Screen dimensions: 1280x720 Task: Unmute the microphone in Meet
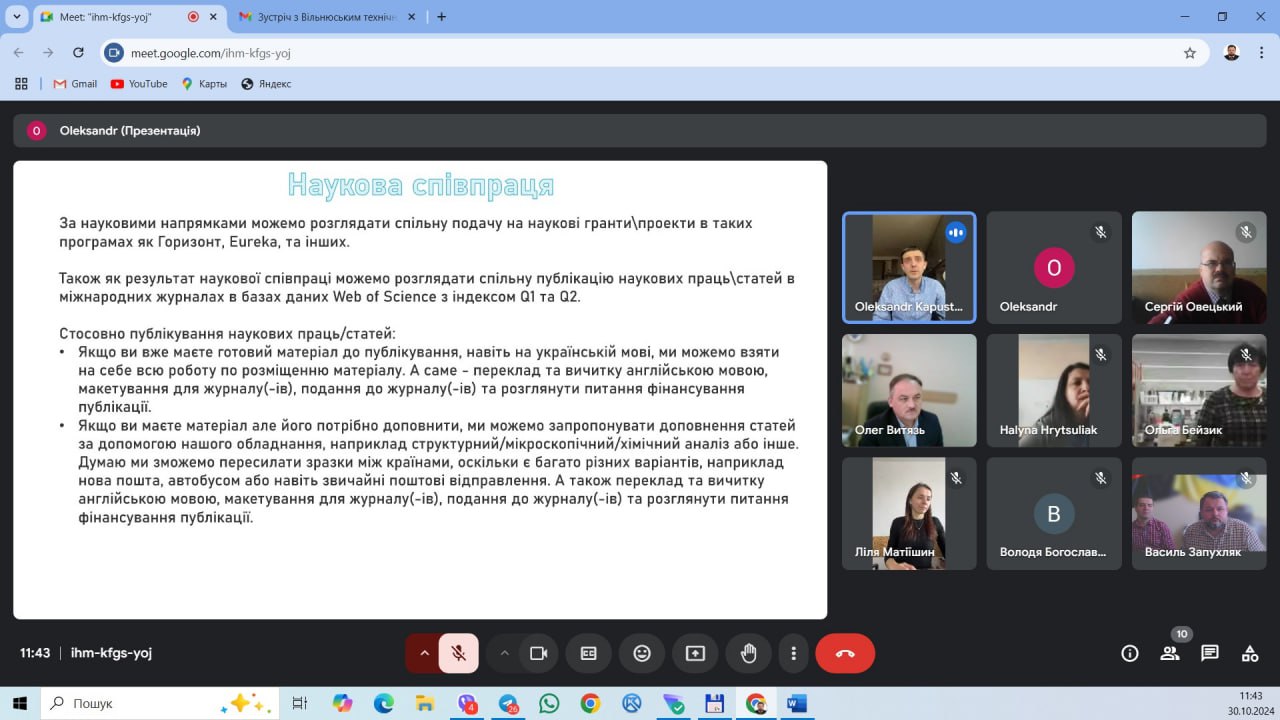point(458,653)
